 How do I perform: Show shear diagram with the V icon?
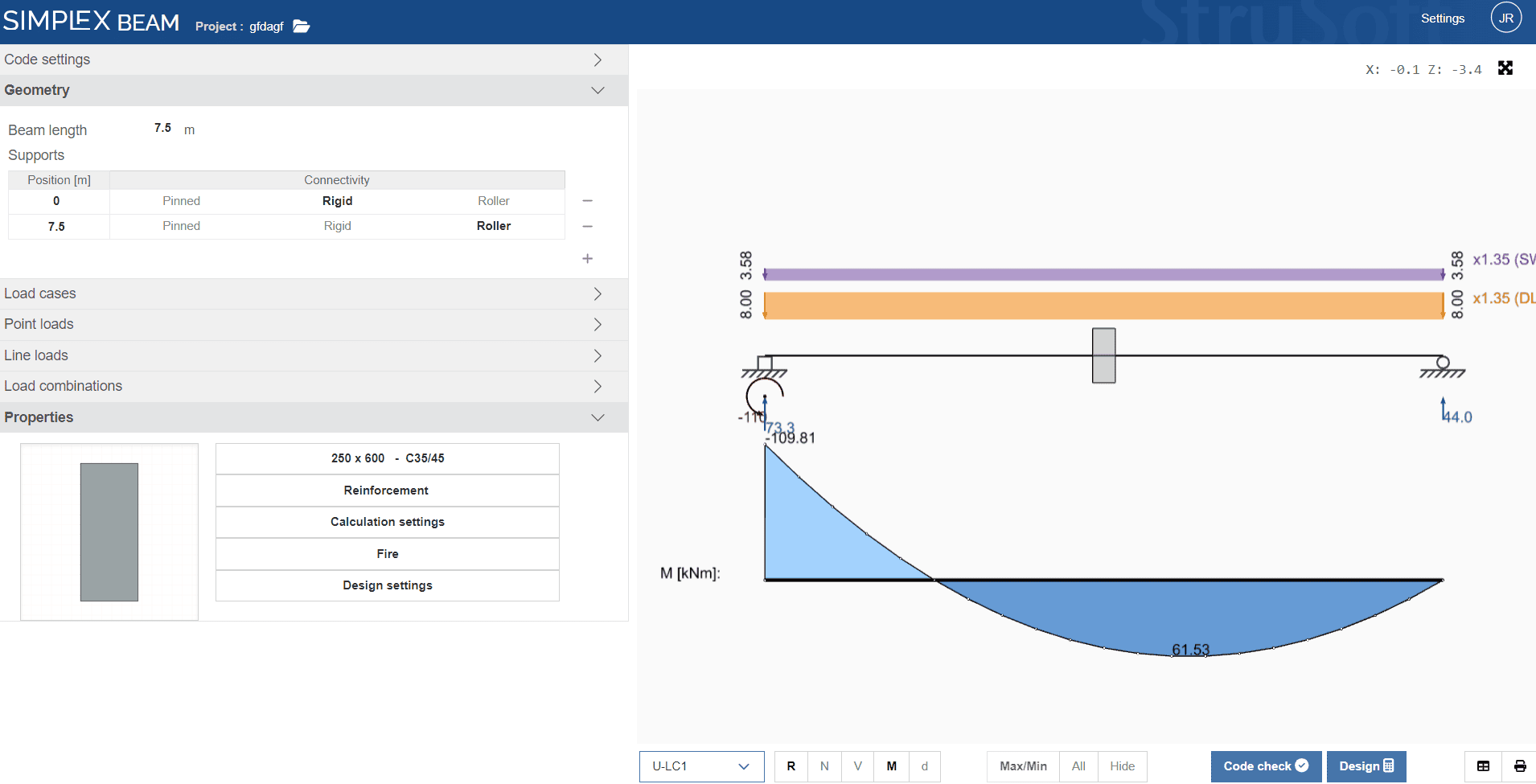click(x=858, y=766)
